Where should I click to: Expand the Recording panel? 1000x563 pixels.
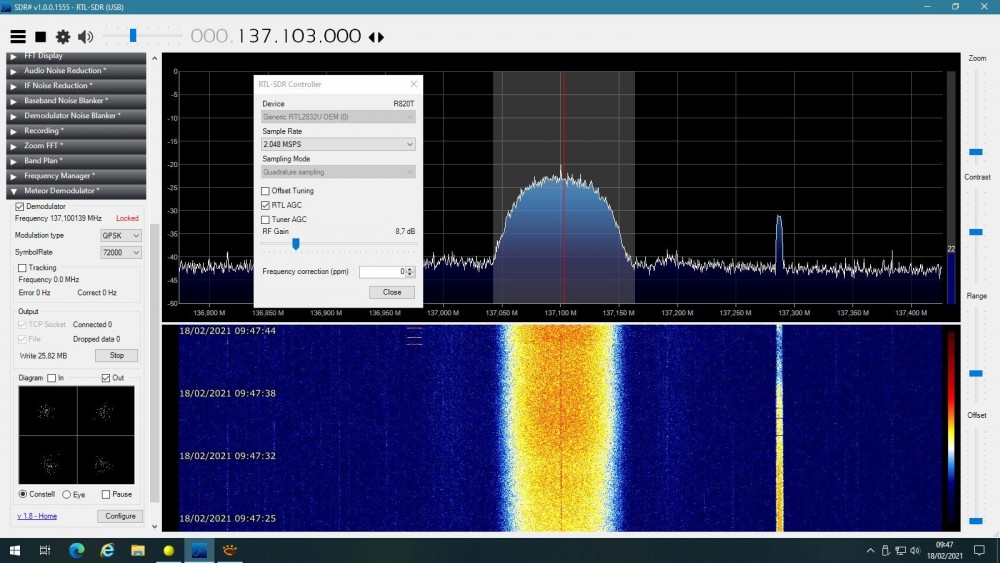[x=76, y=131]
